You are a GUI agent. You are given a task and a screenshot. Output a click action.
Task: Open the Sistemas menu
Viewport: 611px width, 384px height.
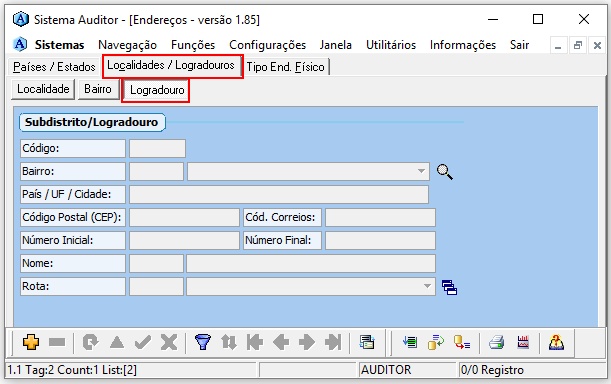pos(59,45)
